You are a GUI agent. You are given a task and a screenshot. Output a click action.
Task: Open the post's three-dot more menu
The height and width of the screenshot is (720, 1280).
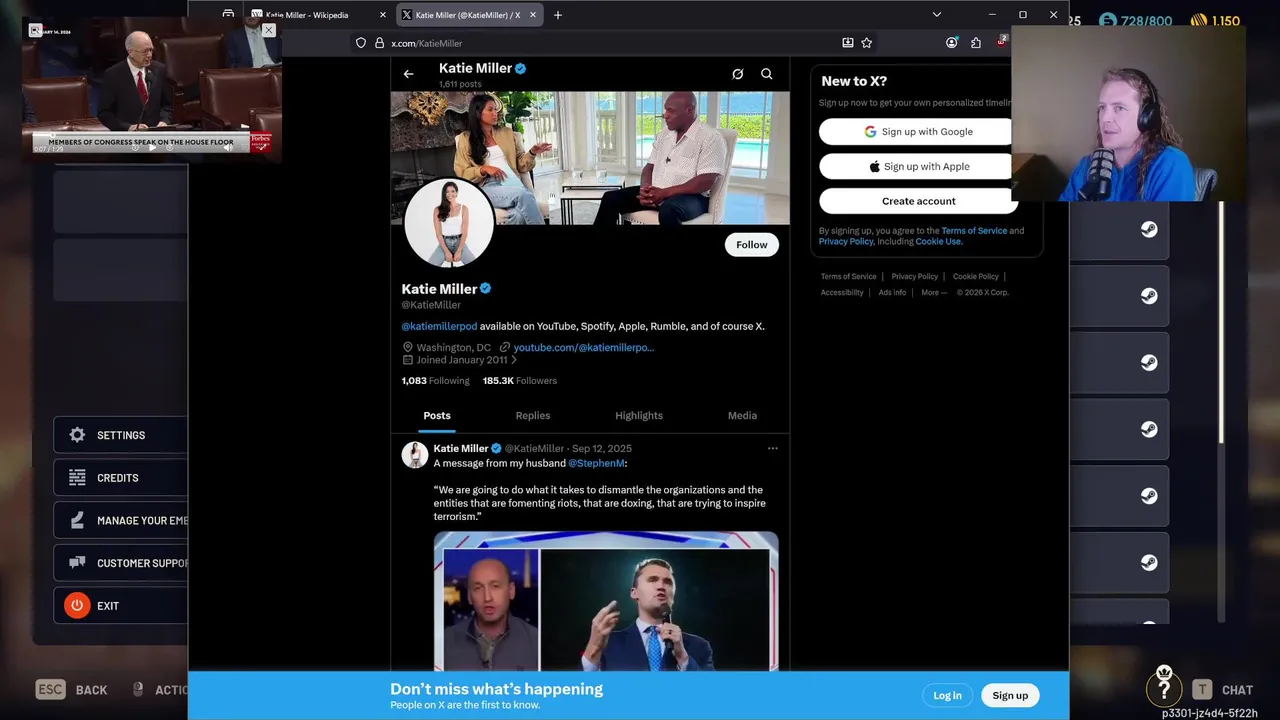click(x=772, y=448)
